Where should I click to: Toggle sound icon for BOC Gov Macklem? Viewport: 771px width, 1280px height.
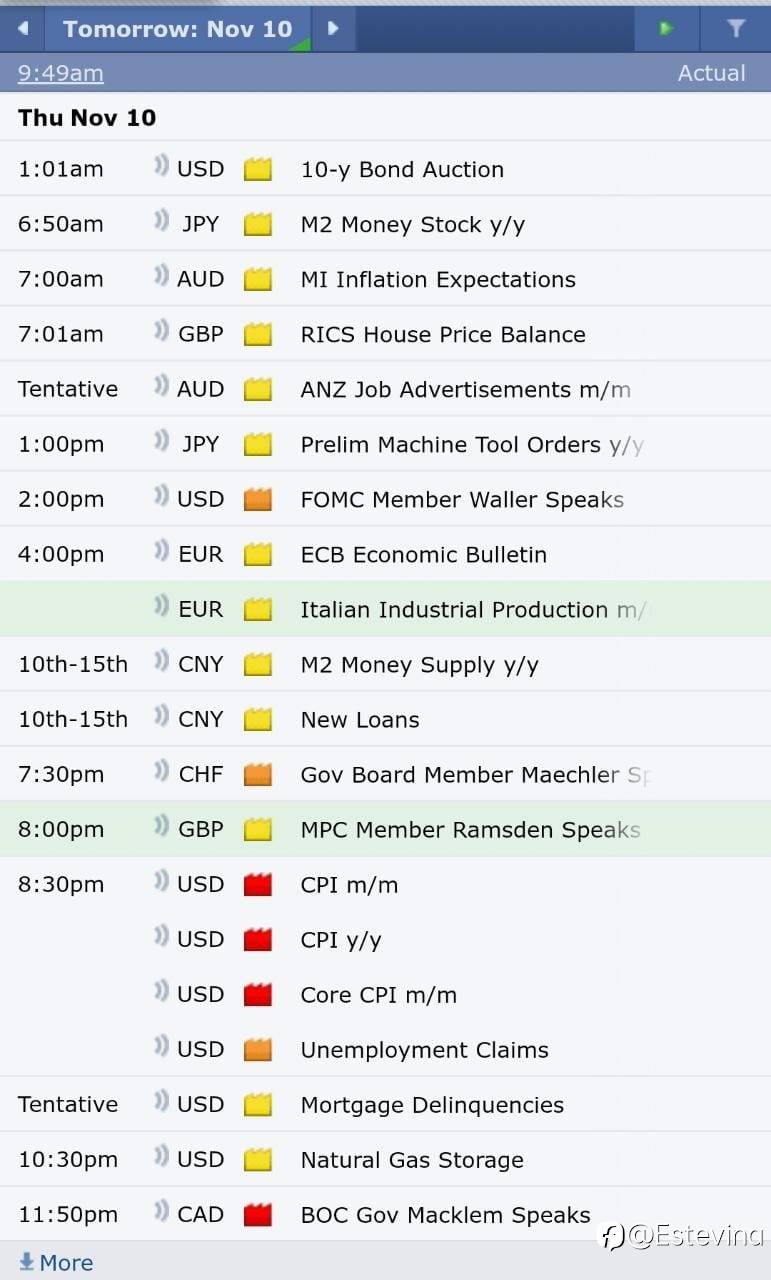coord(161,1212)
